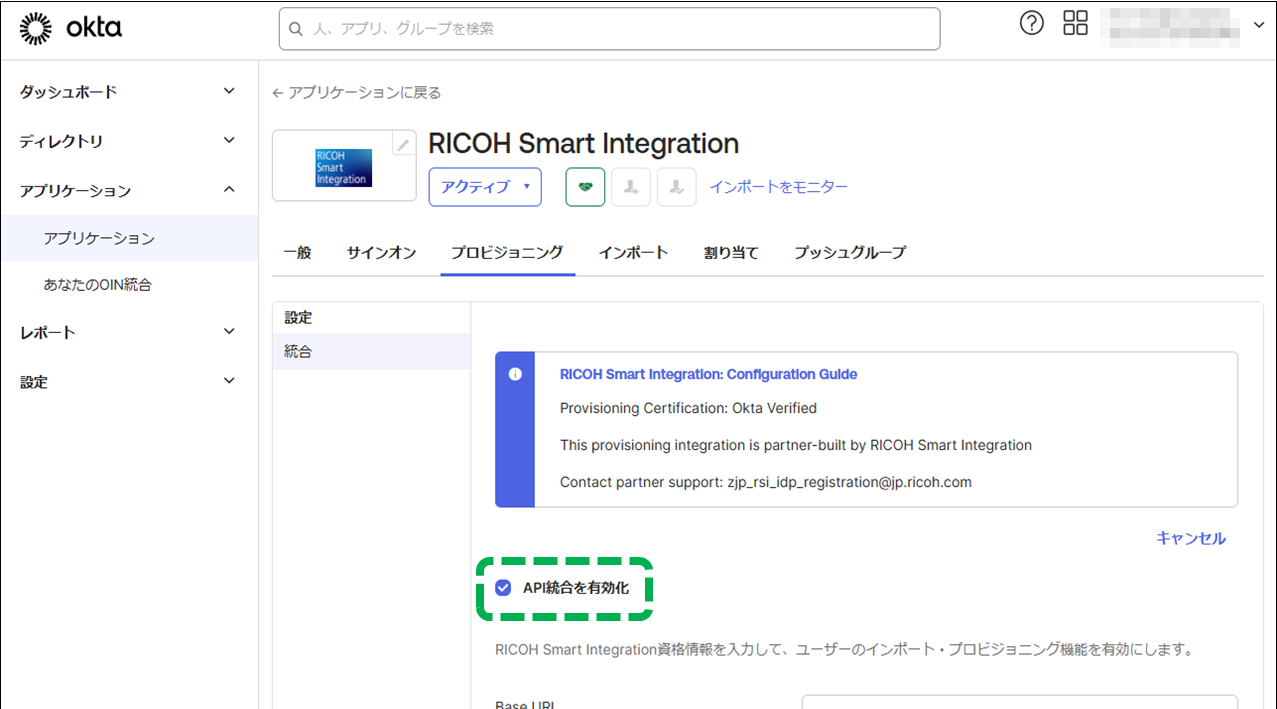This screenshot has width=1277, height=709.
Task: Go back via アプリケーションに戻る link
Action: (356, 92)
